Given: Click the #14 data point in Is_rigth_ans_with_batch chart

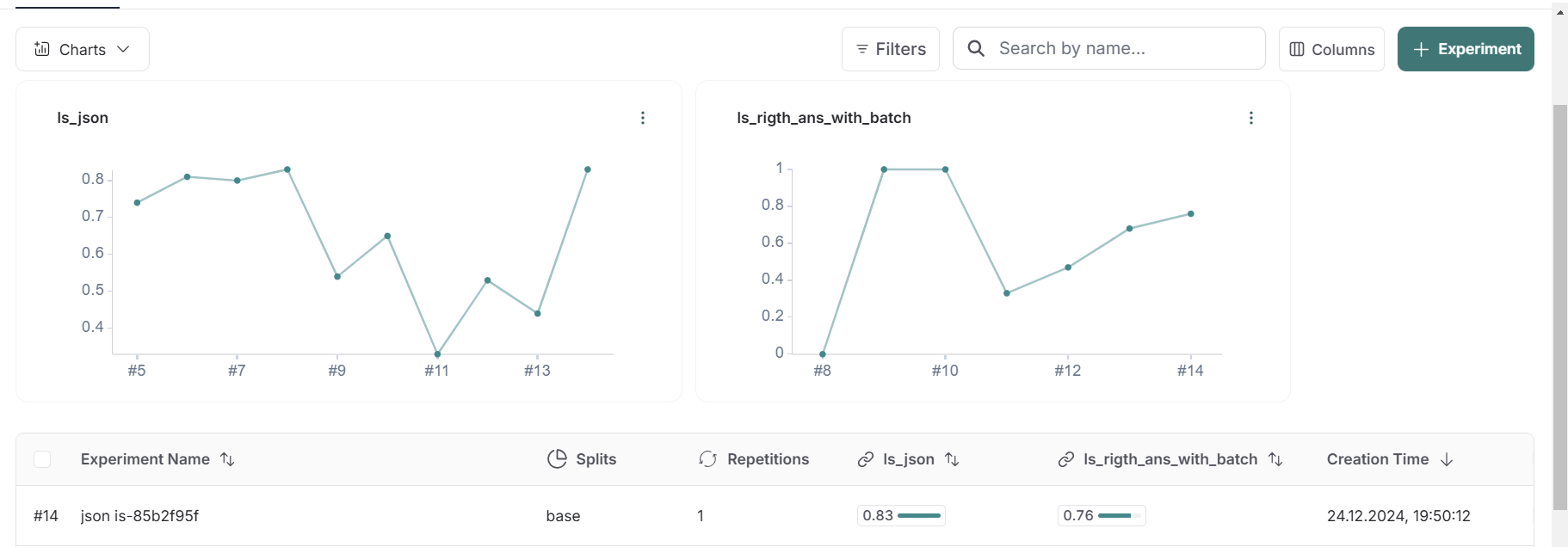Looking at the screenshot, I should [1191, 214].
